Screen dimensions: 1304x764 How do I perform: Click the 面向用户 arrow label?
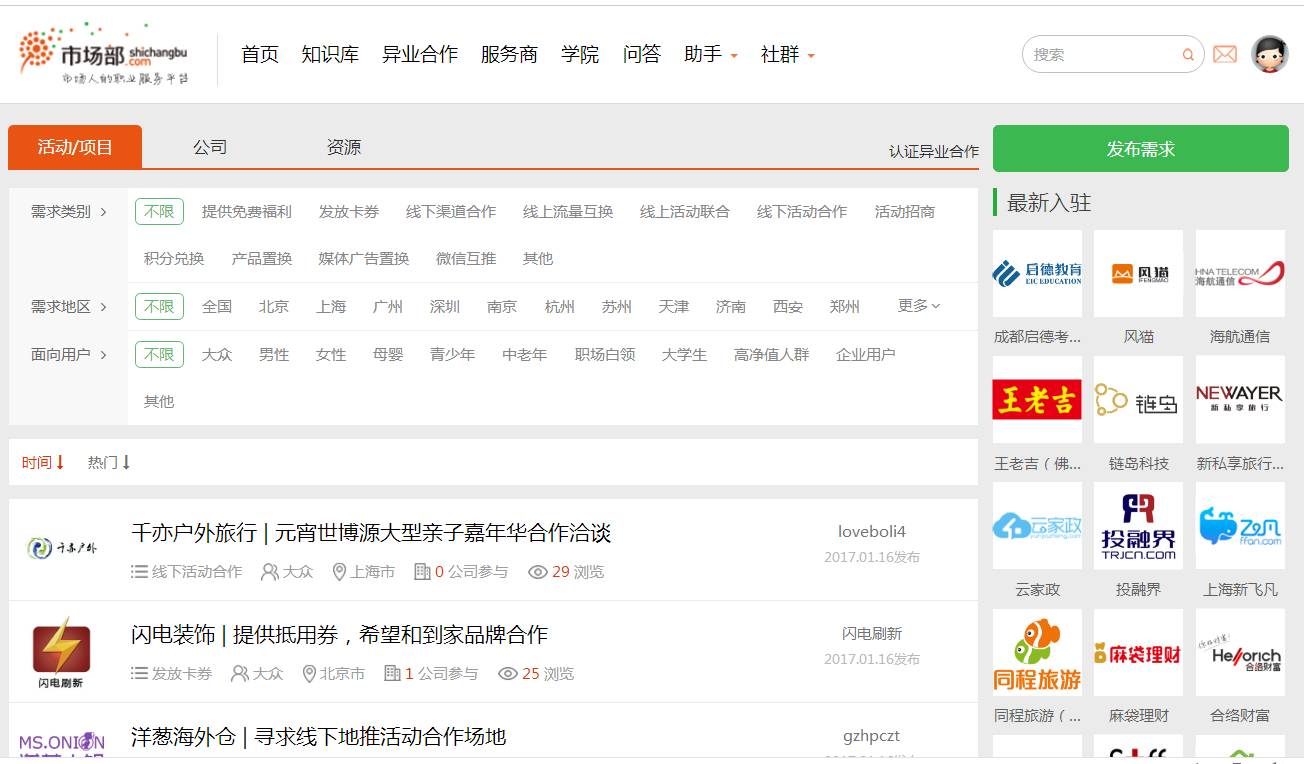69,354
